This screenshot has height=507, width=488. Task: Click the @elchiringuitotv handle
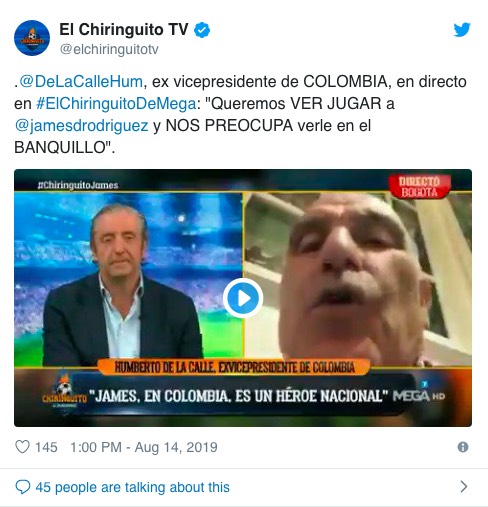tap(109, 49)
